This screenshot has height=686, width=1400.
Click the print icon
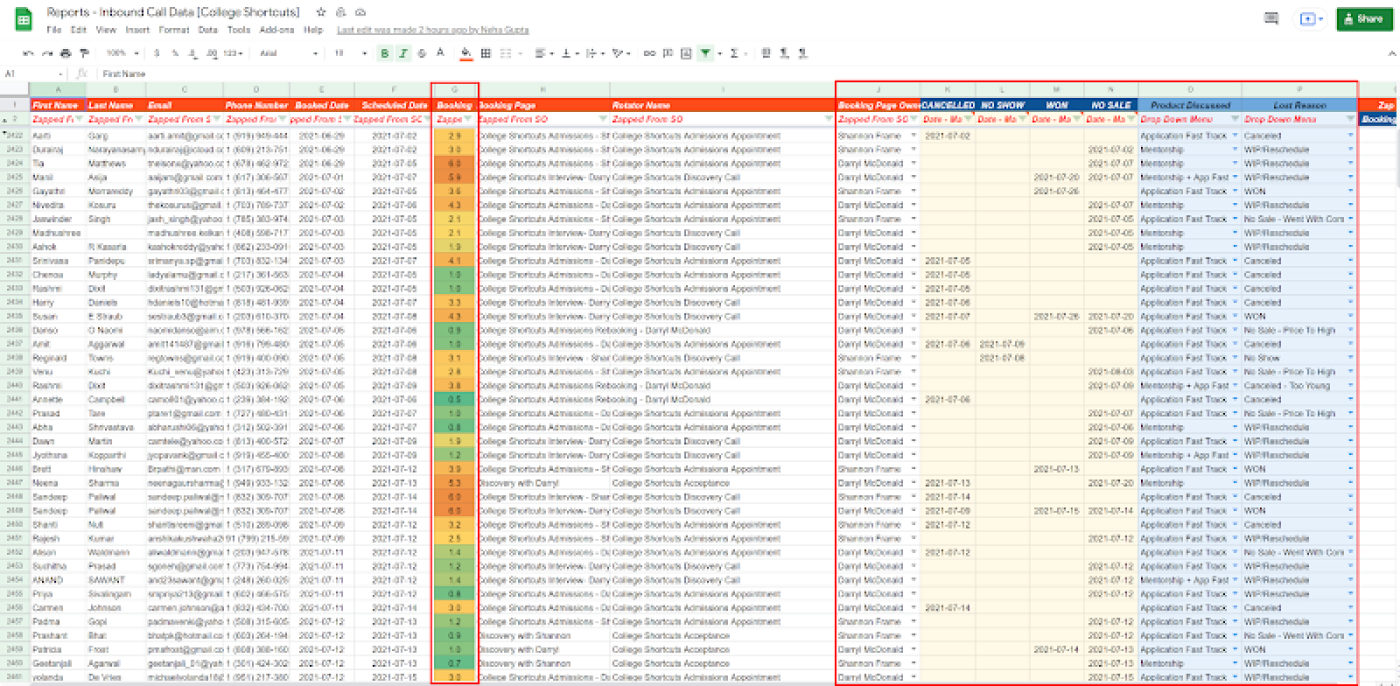(x=66, y=53)
